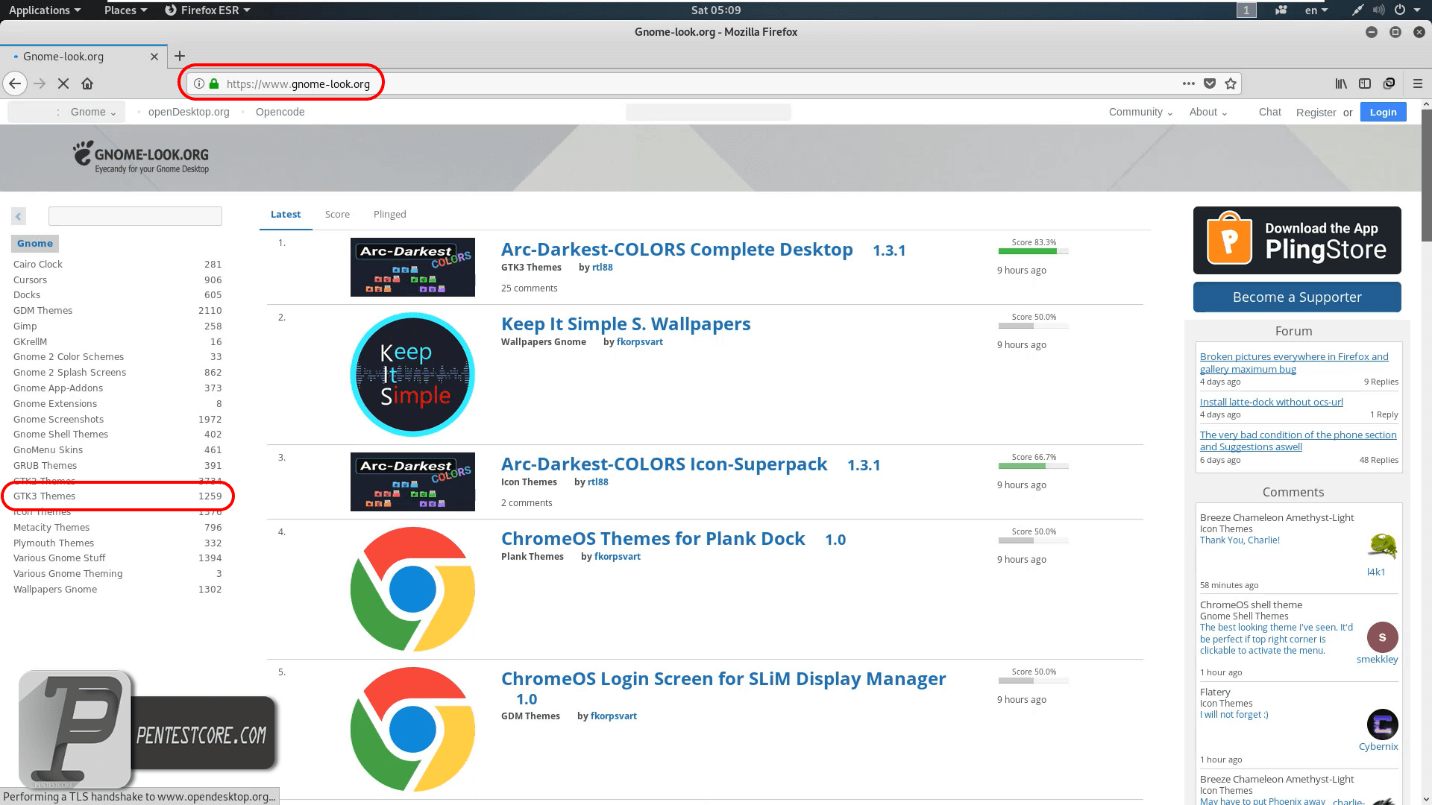
Task: Open the Applications menu
Action: pyautogui.click(x=45, y=10)
